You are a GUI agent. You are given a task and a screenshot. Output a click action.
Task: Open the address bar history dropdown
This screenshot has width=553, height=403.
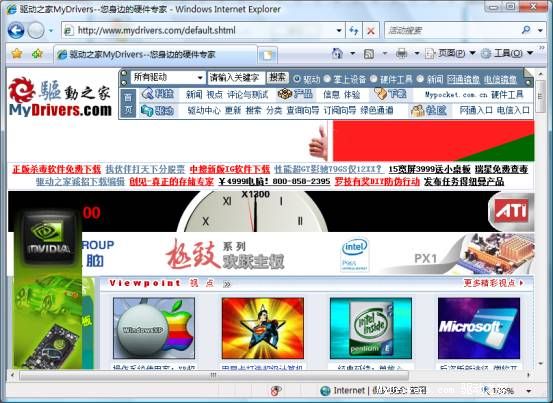coord(339,31)
